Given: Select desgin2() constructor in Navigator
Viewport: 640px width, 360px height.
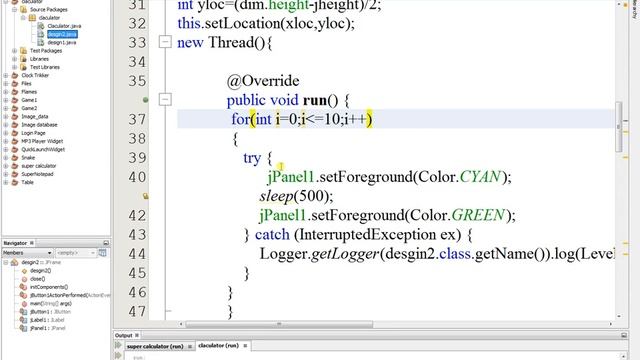Looking at the screenshot, I should coord(40,271).
